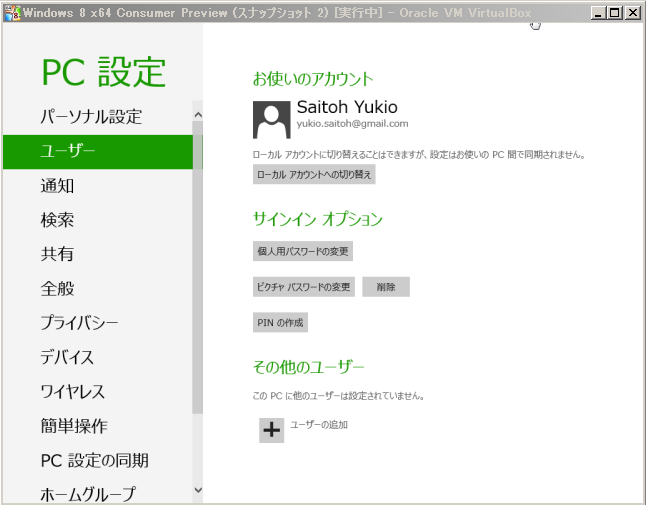The image size is (646, 505).
Task: Click the plus icon to add user
Action: [271, 430]
